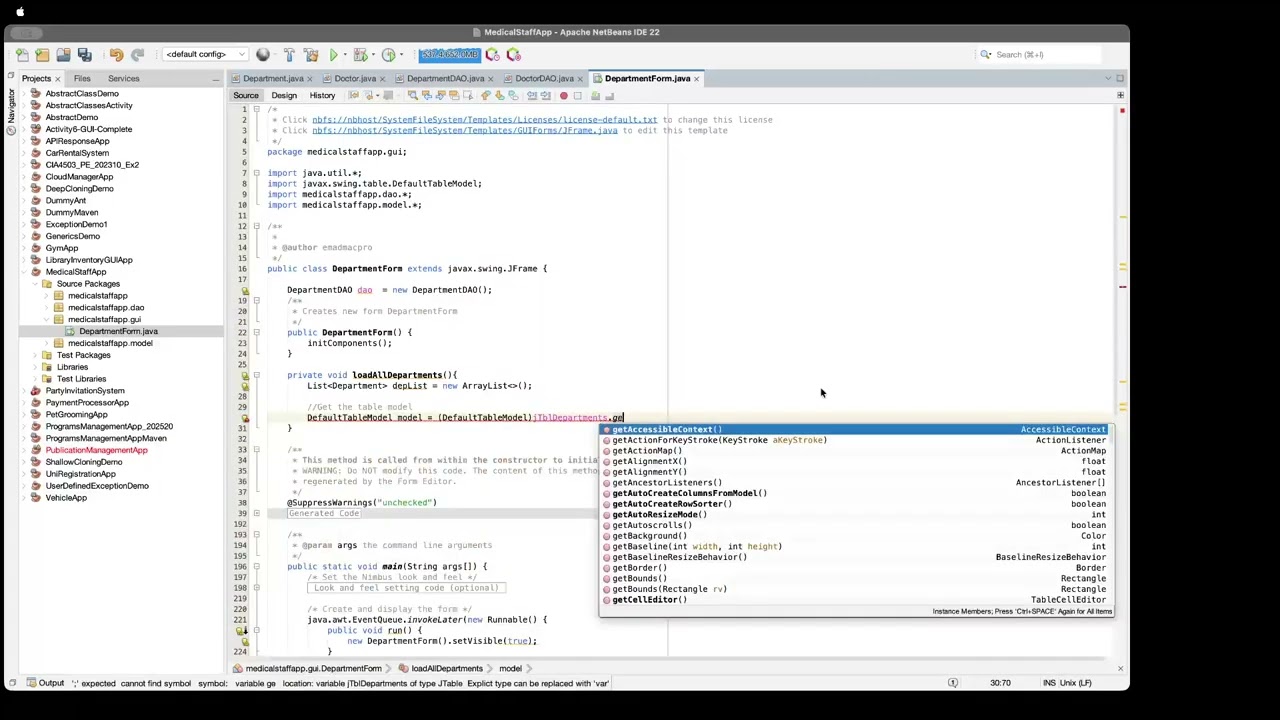1280x720 pixels.
Task: Open the Output window button
Action: pos(44,683)
